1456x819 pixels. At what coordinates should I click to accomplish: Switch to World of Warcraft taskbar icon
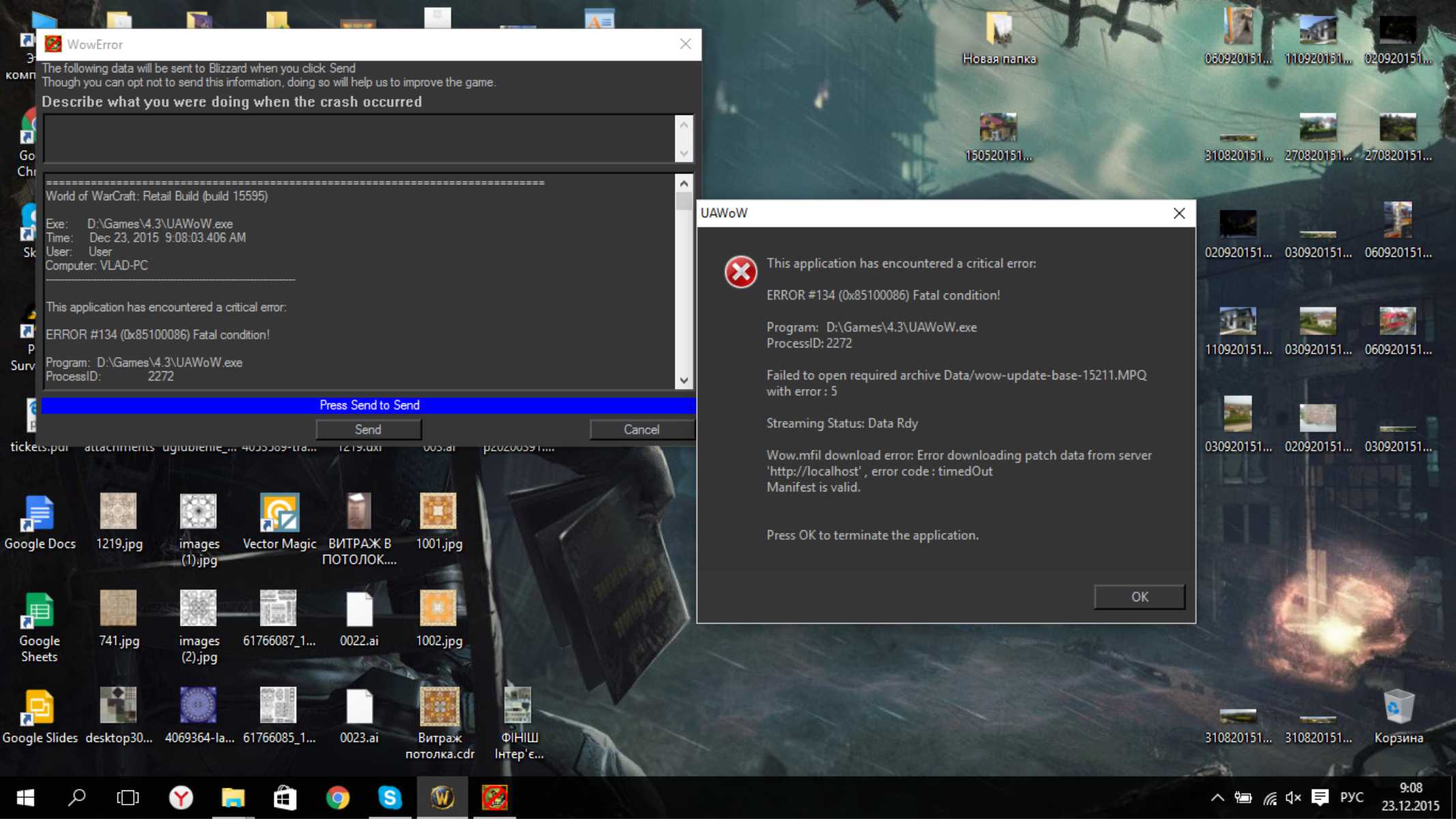click(442, 797)
